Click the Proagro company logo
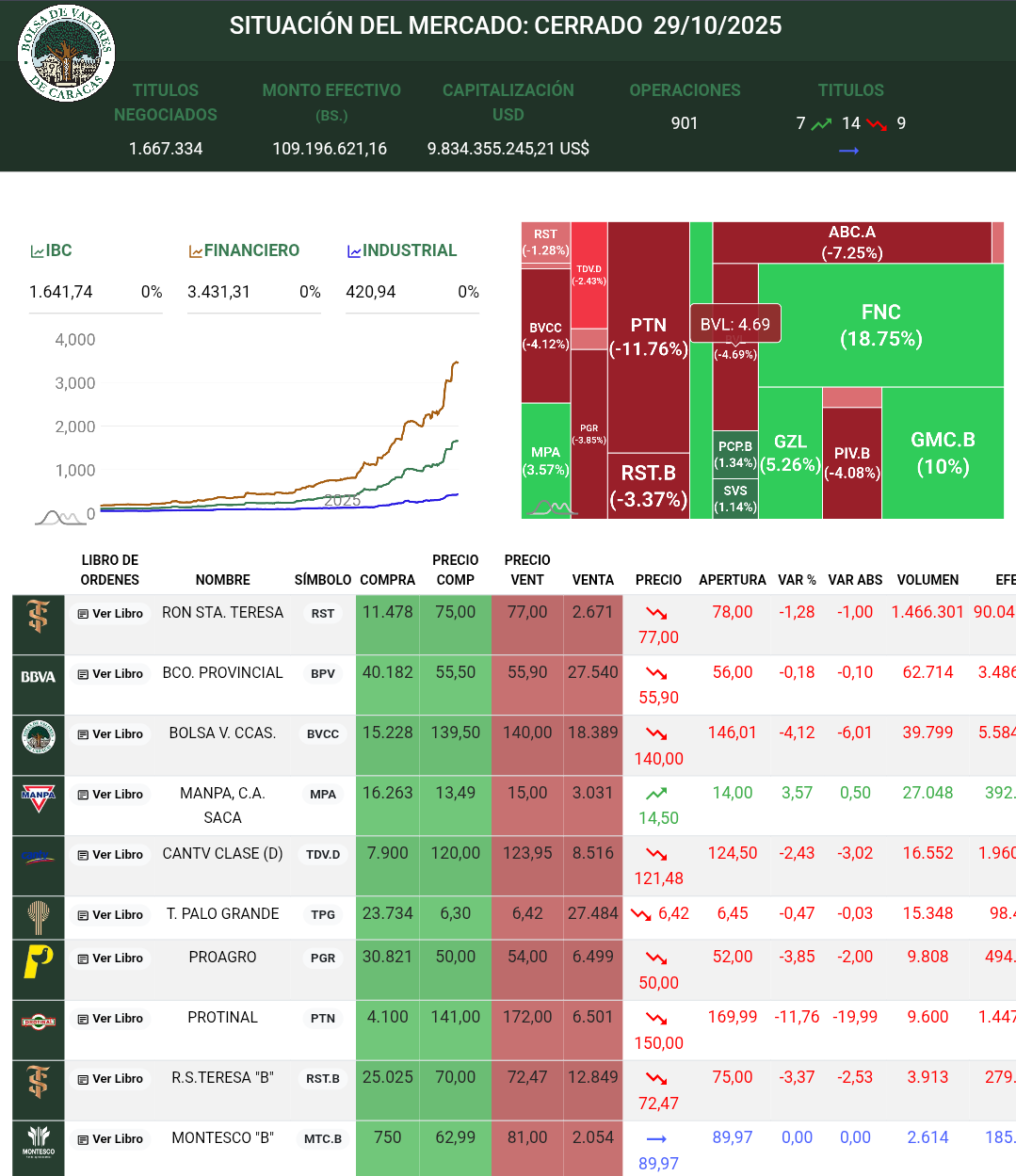Image resolution: width=1016 pixels, height=1176 pixels. point(39,961)
